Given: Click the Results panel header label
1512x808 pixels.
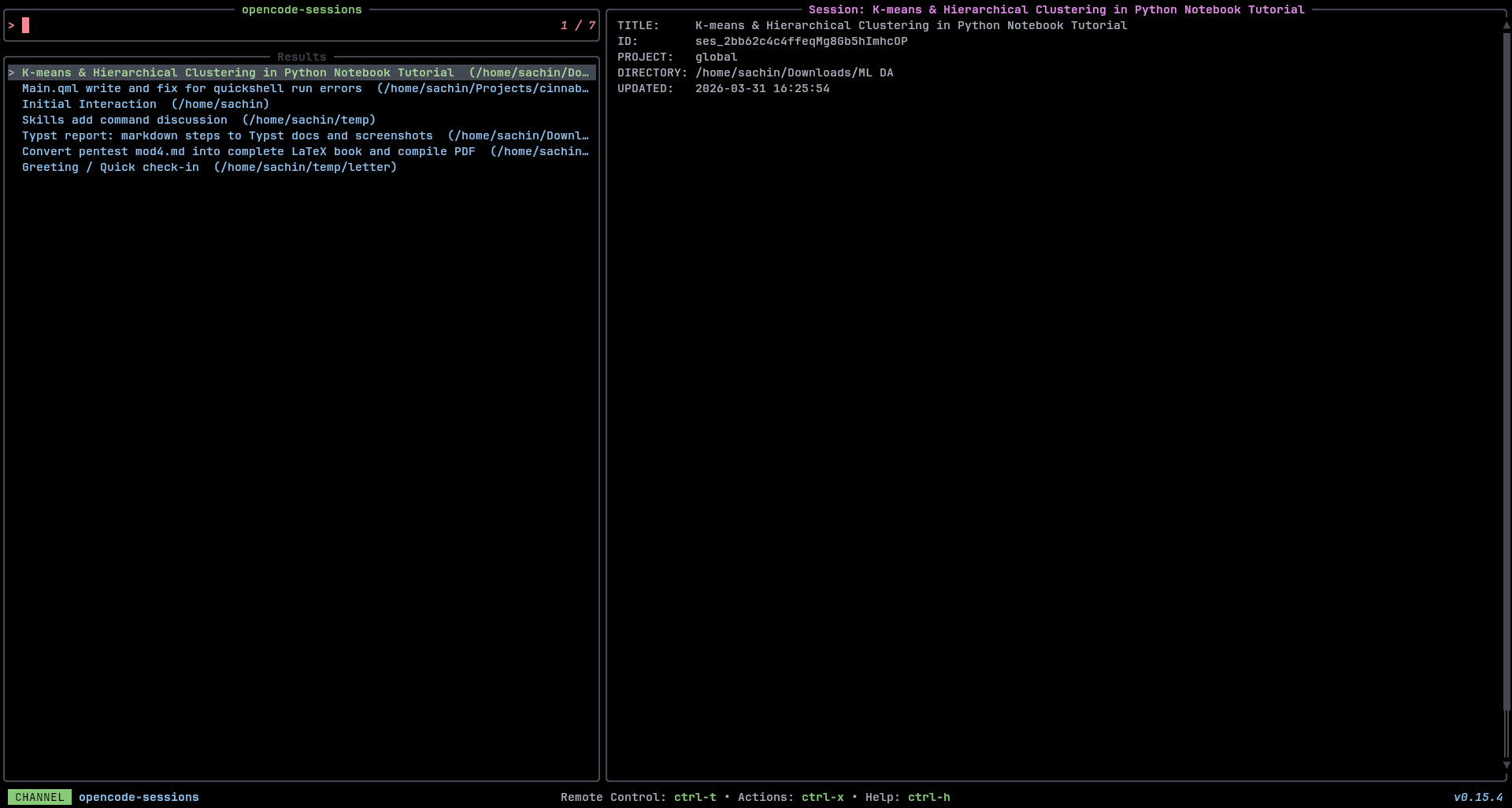Looking at the screenshot, I should click(302, 57).
